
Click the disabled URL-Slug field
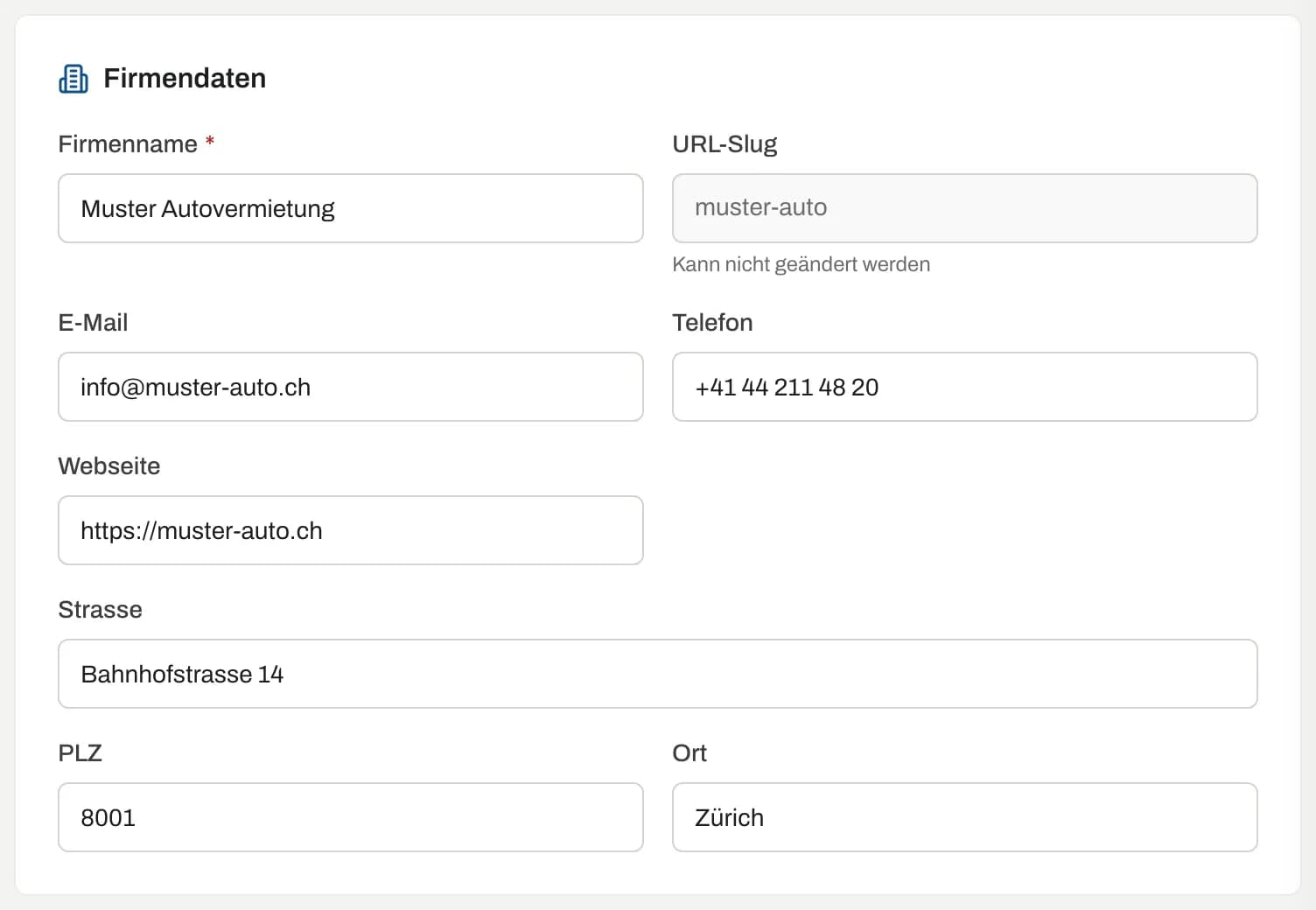(x=964, y=208)
